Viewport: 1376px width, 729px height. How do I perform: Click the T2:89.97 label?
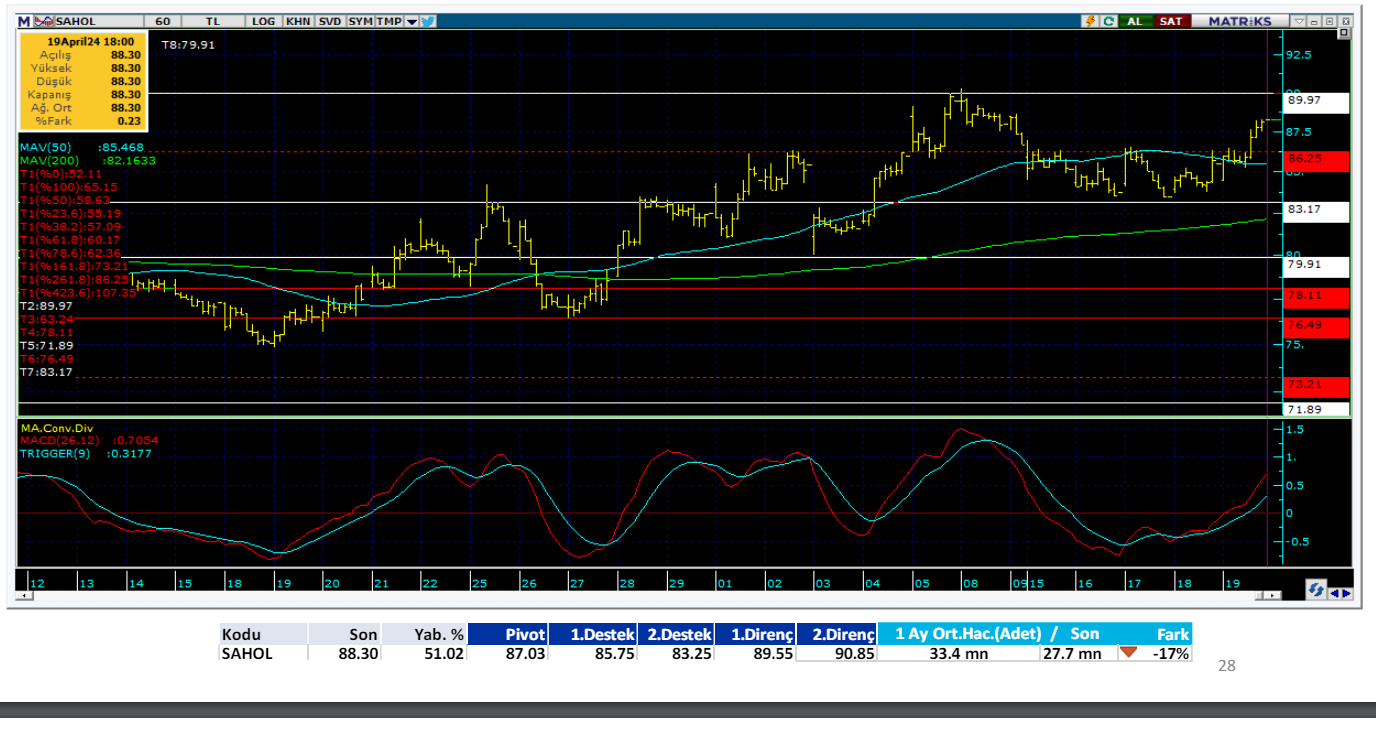tap(46, 305)
